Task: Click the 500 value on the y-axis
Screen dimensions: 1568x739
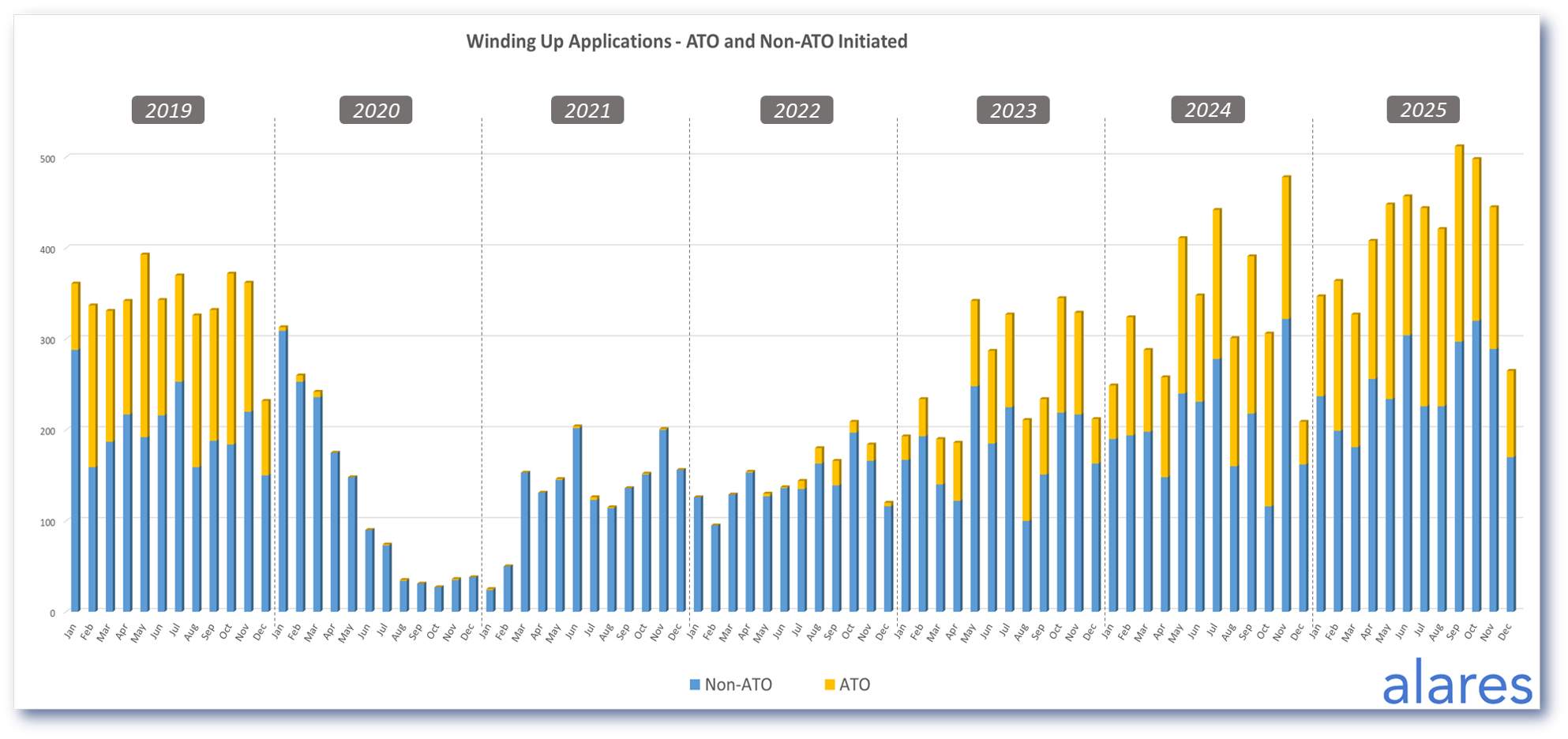Action: [x=47, y=159]
